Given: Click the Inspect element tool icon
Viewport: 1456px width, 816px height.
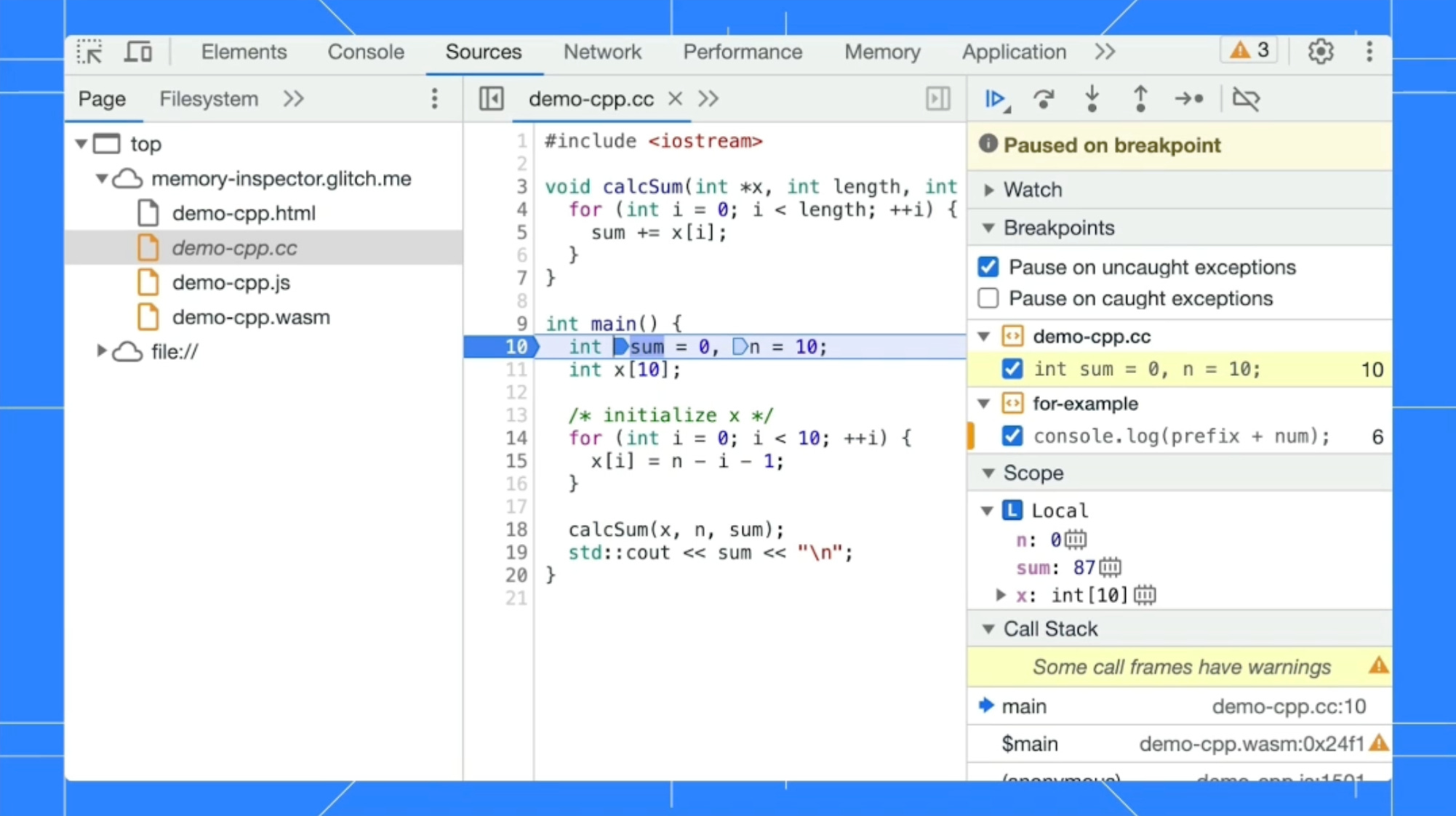Looking at the screenshot, I should coord(89,52).
